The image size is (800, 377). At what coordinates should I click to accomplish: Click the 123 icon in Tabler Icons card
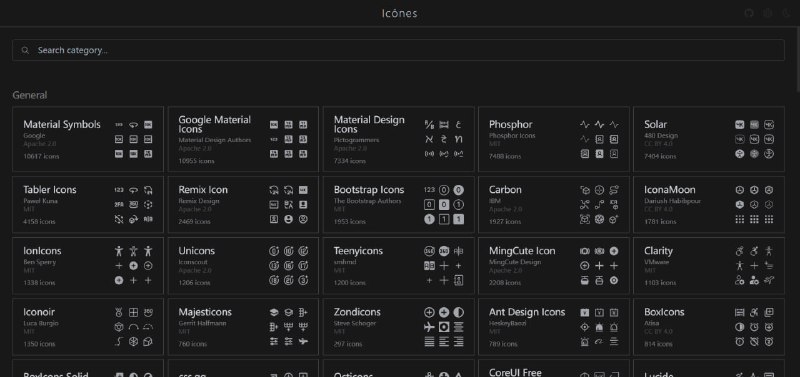coord(119,190)
